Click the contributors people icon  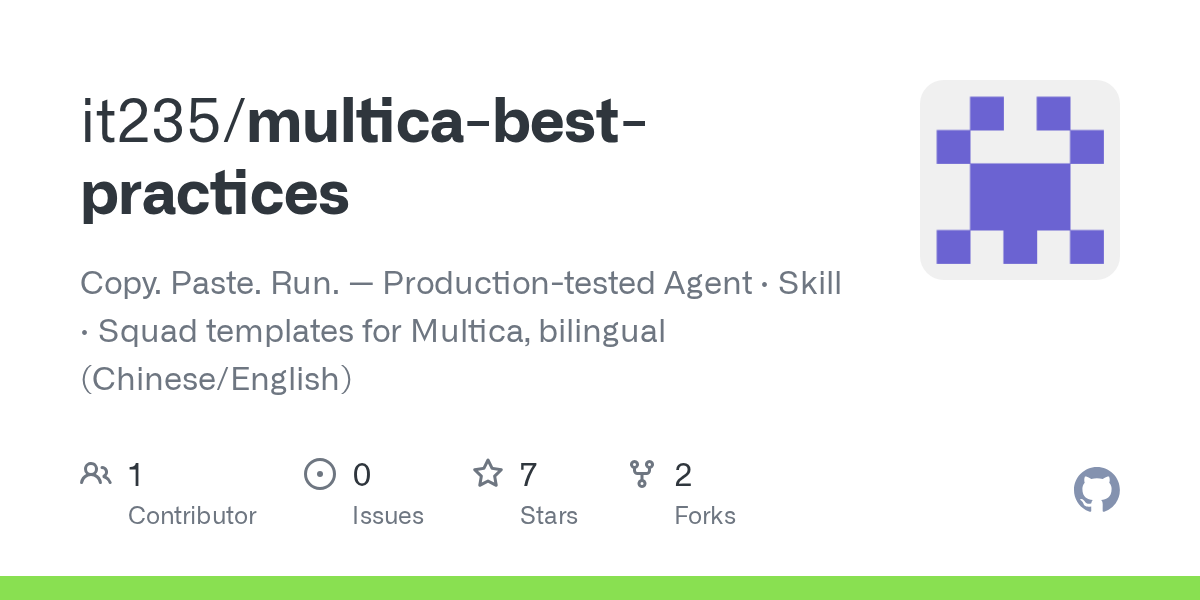pyautogui.click(x=96, y=474)
